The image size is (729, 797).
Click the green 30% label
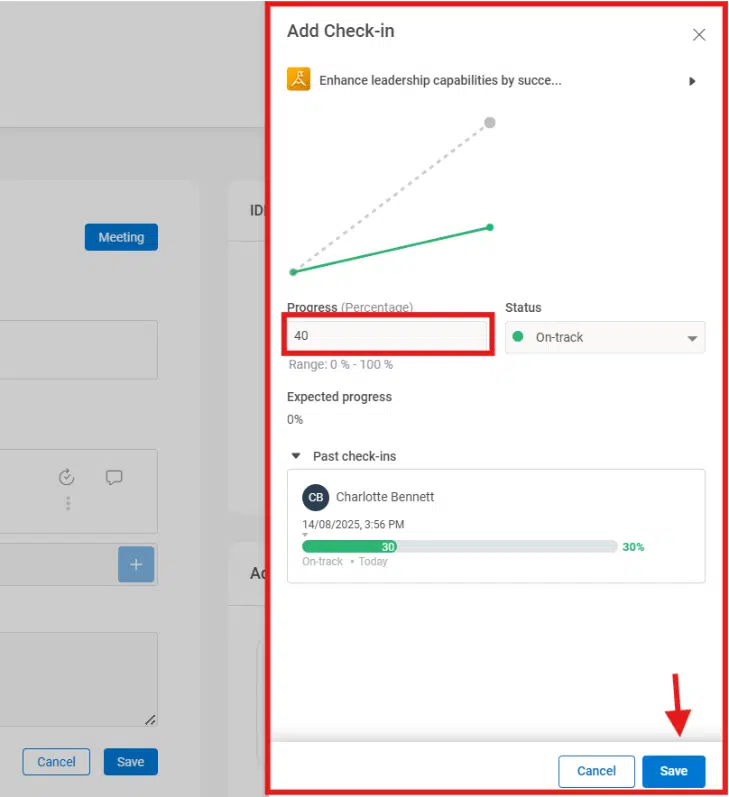[633, 547]
